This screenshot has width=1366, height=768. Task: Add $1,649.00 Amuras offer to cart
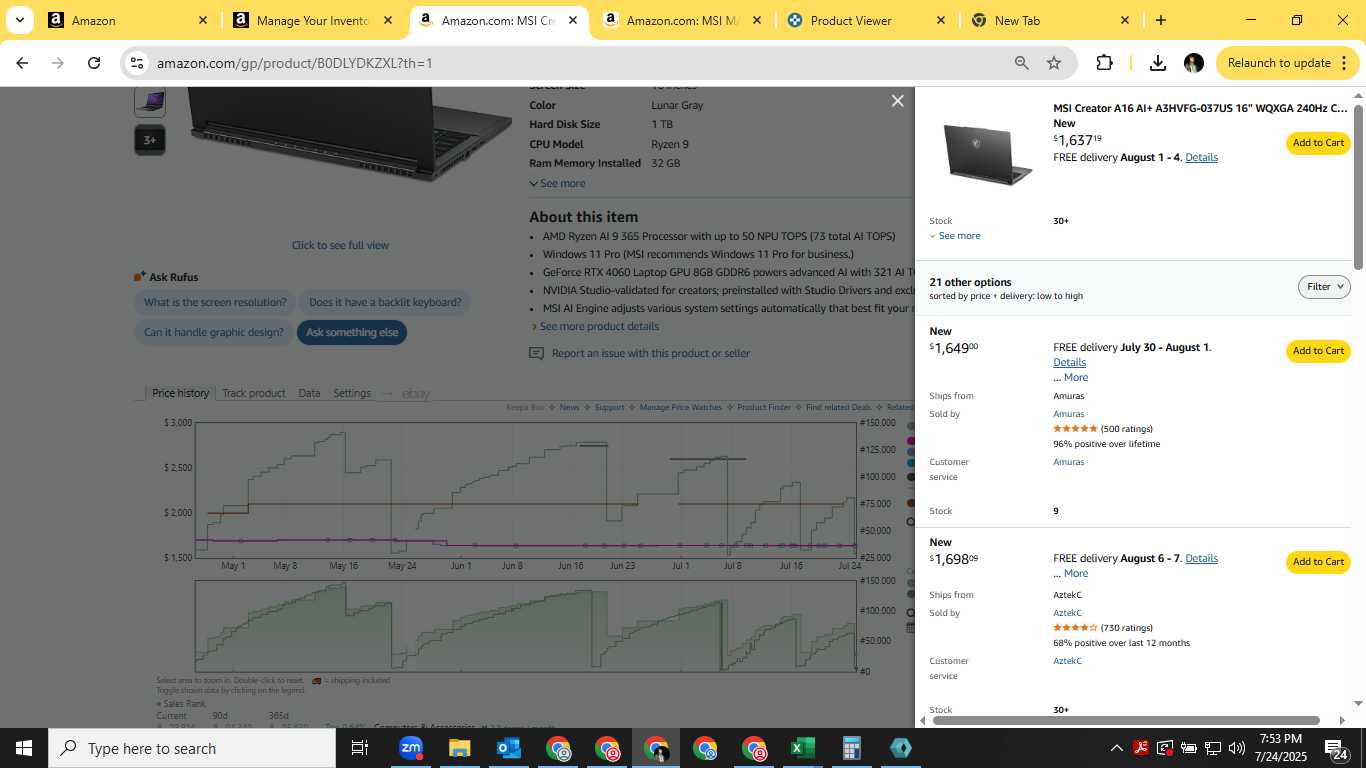tap(1318, 351)
